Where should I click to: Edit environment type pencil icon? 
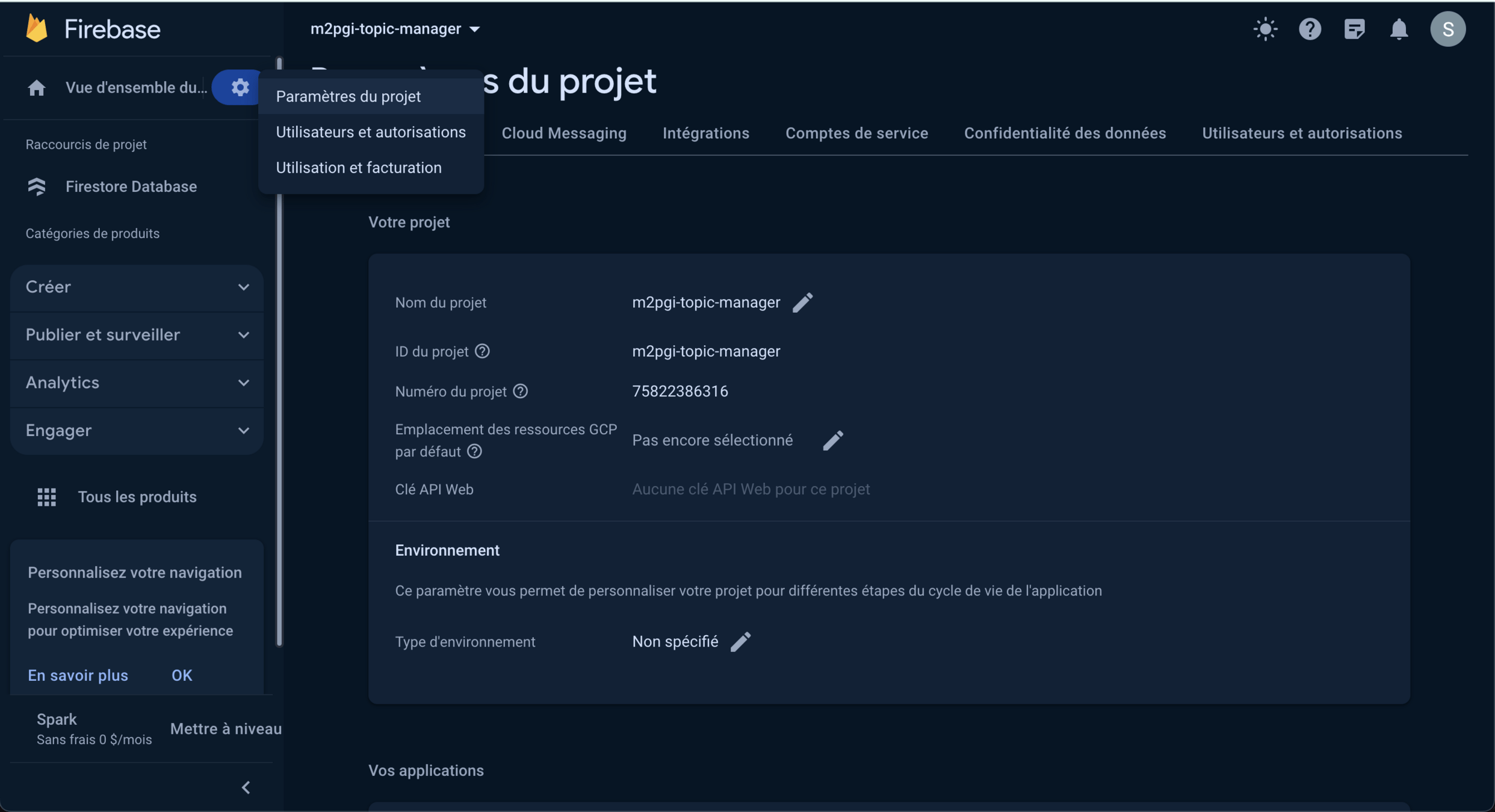pos(740,642)
